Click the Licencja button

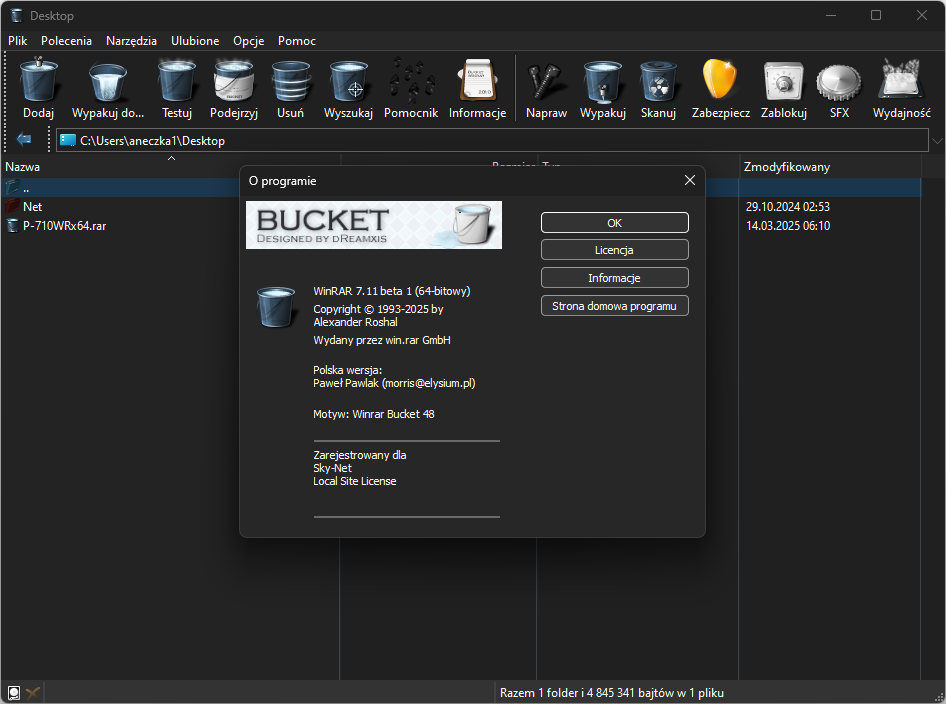point(615,250)
